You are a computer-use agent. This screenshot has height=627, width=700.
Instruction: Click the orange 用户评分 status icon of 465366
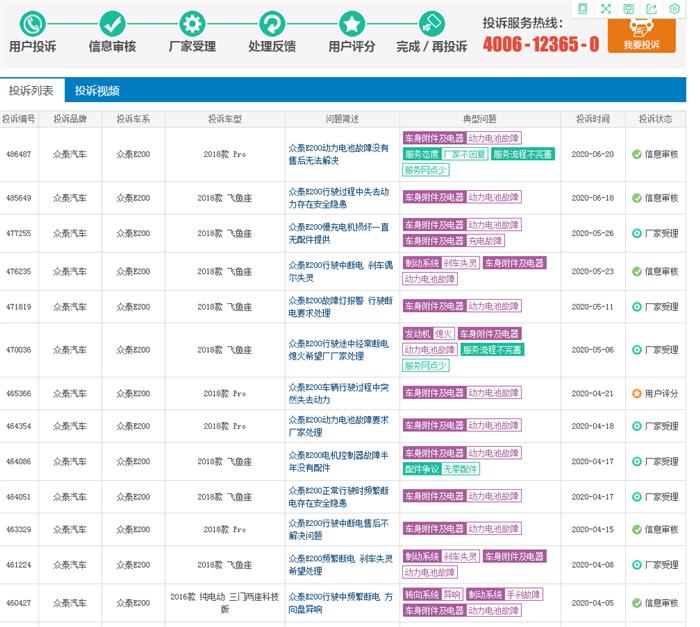[x=637, y=393]
